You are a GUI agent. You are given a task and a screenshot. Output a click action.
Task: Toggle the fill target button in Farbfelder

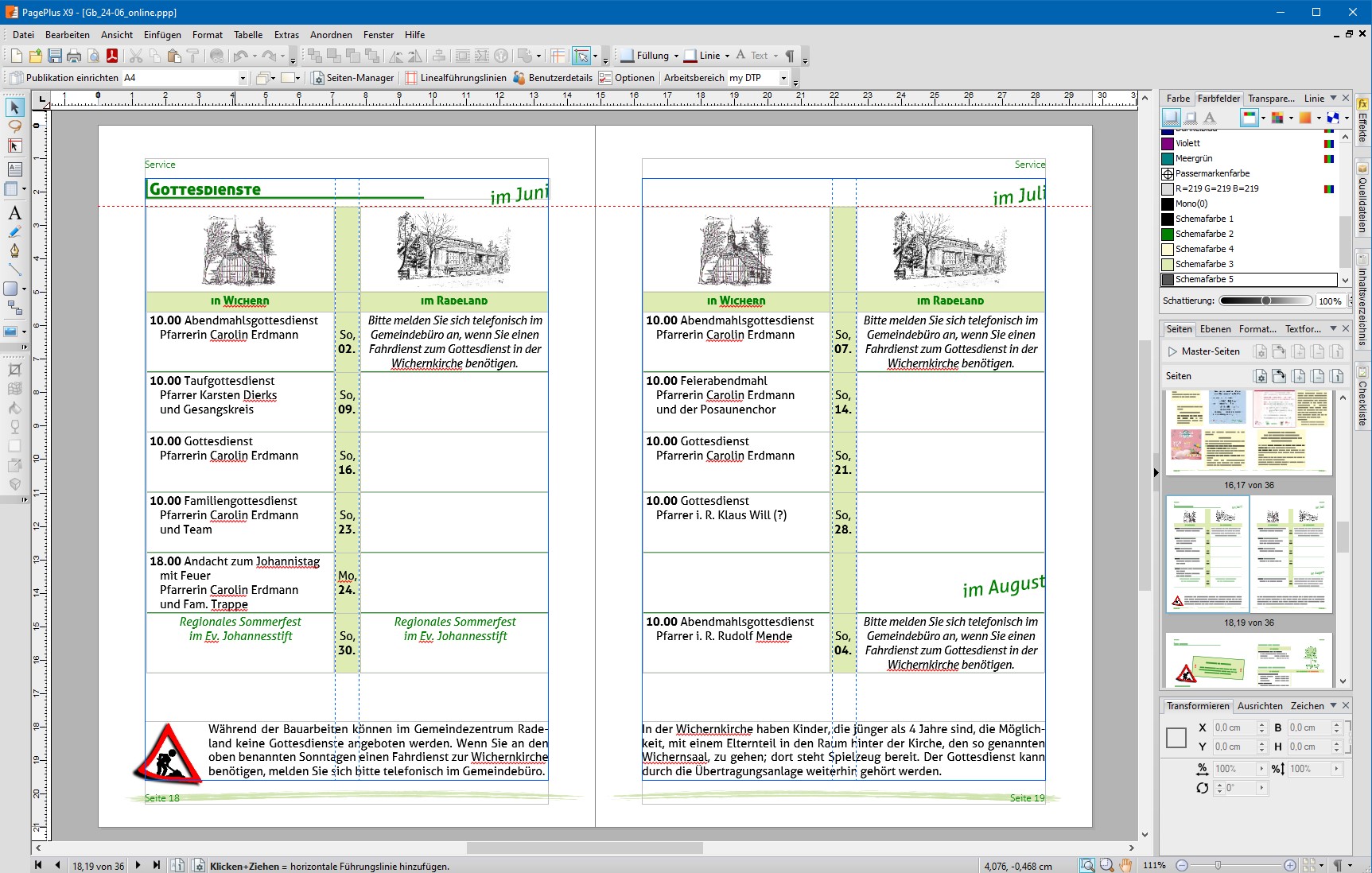pyautogui.click(x=1171, y=118)
